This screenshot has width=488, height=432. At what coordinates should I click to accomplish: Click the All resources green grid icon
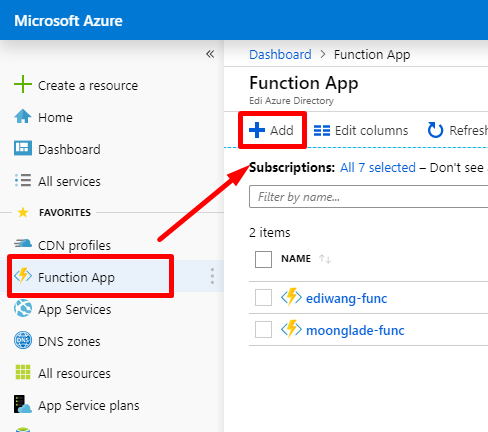[x=23, y=372]
